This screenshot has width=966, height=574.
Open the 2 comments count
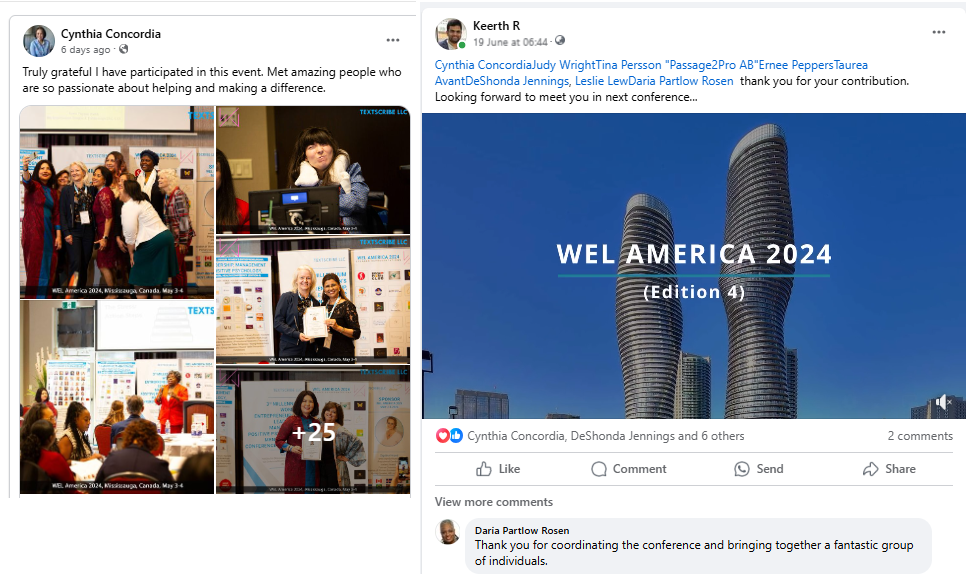(920, 436)
